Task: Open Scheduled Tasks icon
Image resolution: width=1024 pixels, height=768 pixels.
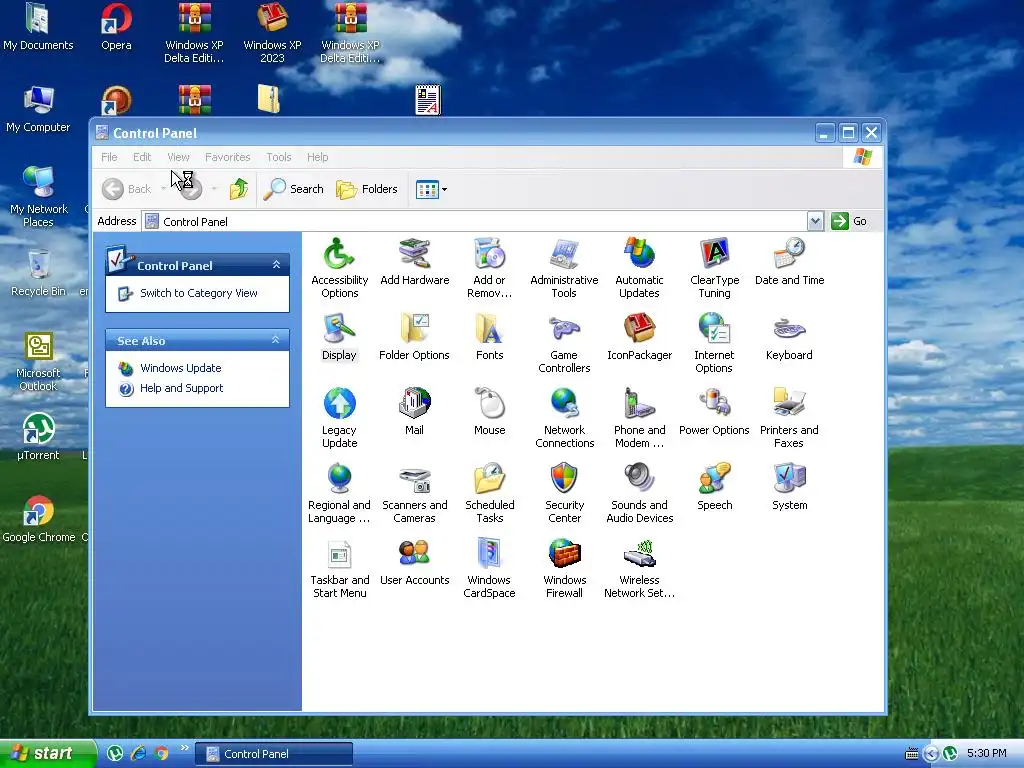Action: click(x=489, y=492)
